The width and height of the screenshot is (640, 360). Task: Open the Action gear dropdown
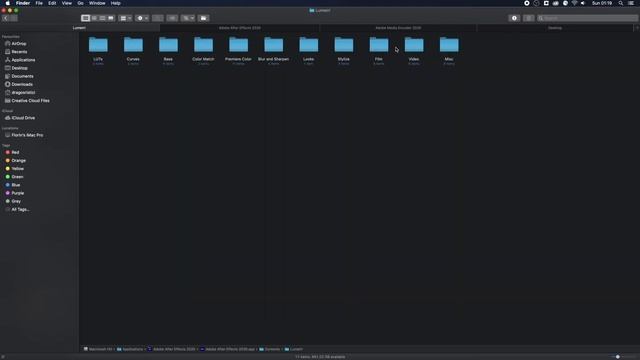(x=142, y=18)
